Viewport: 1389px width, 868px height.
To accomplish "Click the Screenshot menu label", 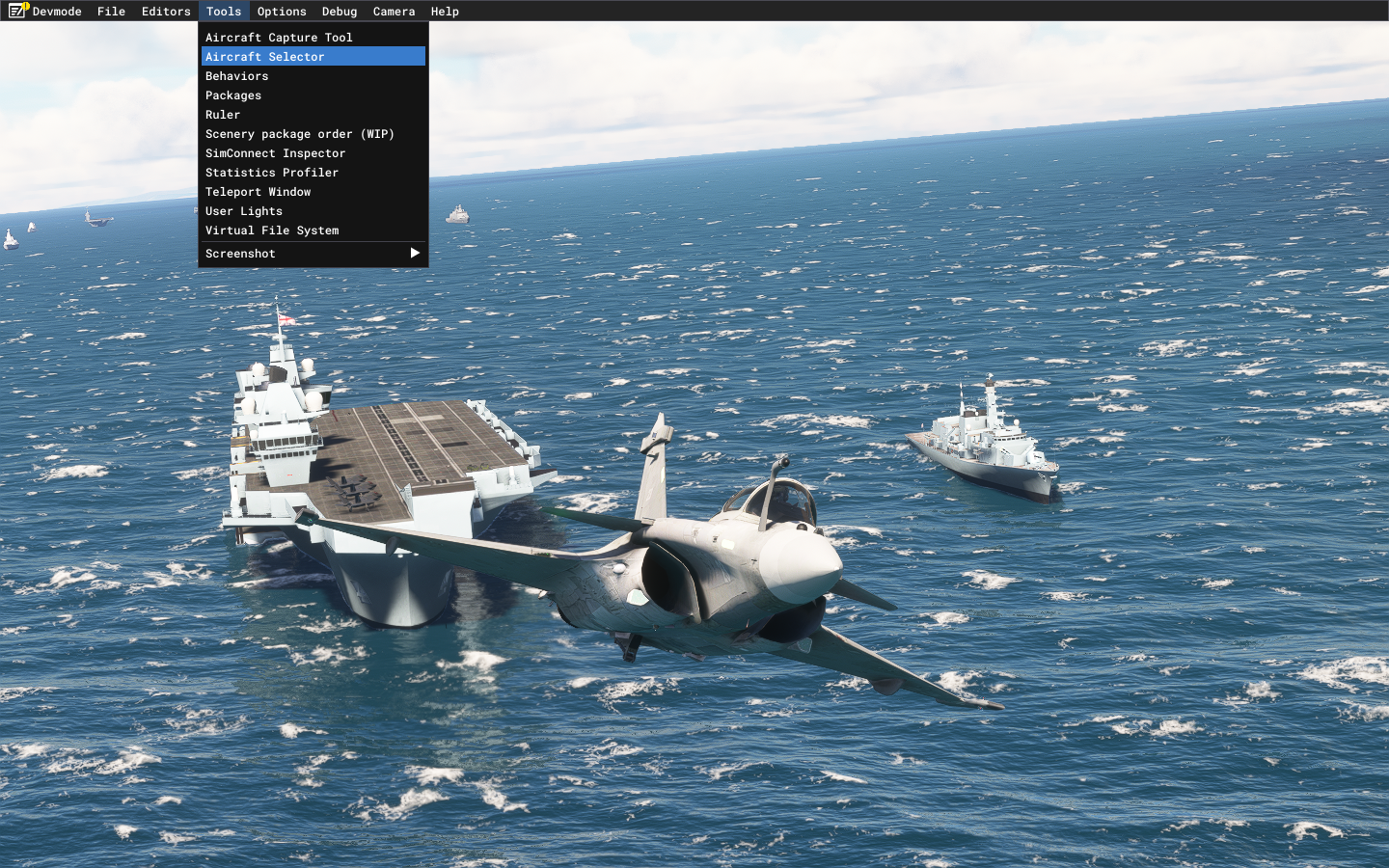I will coord(240,254).
